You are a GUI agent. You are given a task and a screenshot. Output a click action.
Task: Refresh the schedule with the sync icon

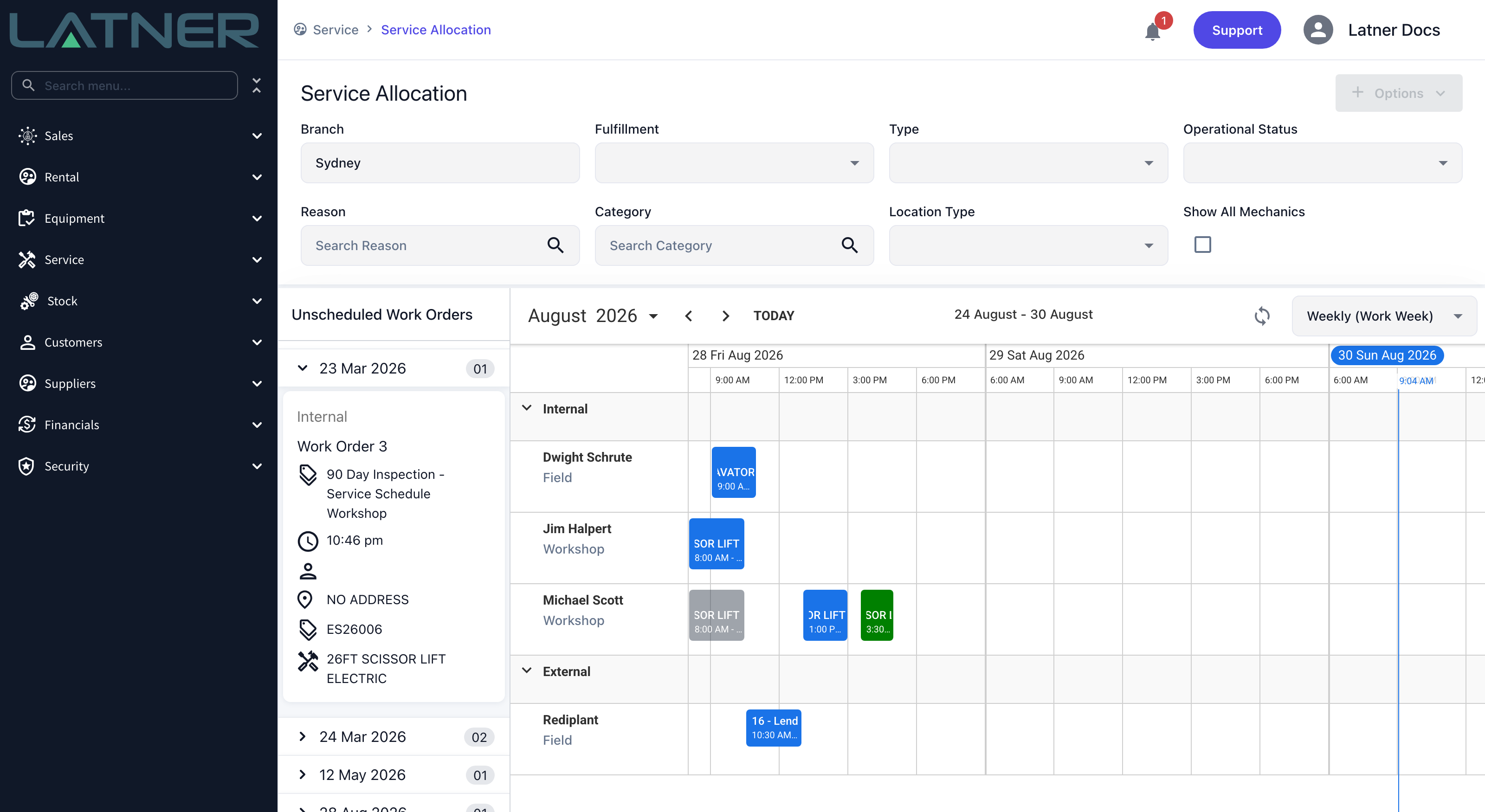tap(1262, 316)
